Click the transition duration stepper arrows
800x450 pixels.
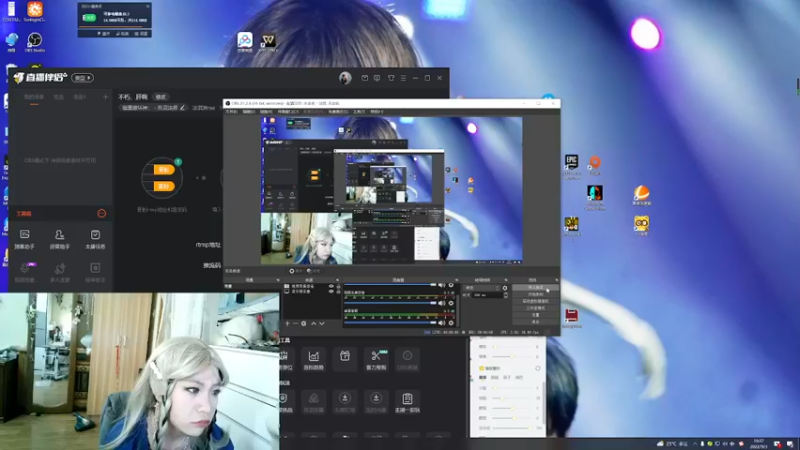click(x=505, y=295)
